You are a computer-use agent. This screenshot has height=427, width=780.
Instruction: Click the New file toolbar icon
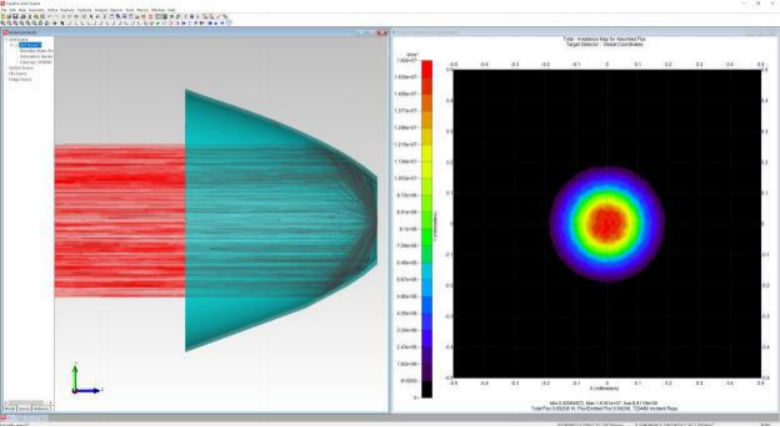(3, 16)
